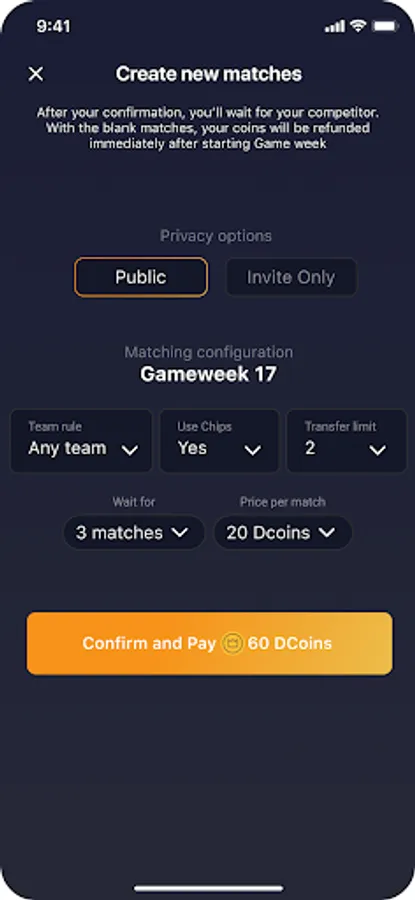Tap the cellular signal bars icon

pyautogui.click(x=335, y=26)
